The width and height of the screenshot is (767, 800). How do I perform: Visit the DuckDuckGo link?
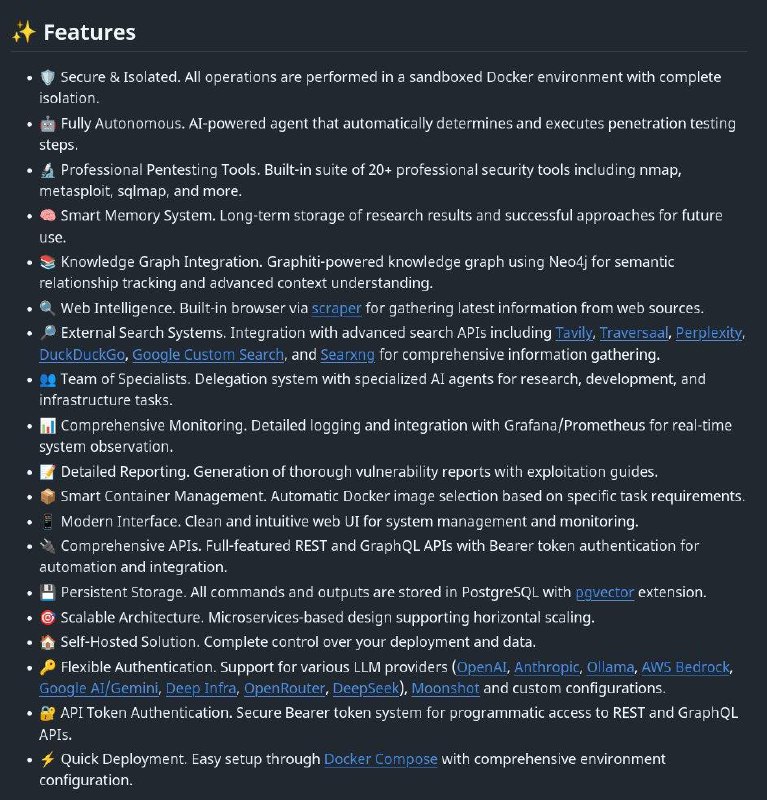82,355
